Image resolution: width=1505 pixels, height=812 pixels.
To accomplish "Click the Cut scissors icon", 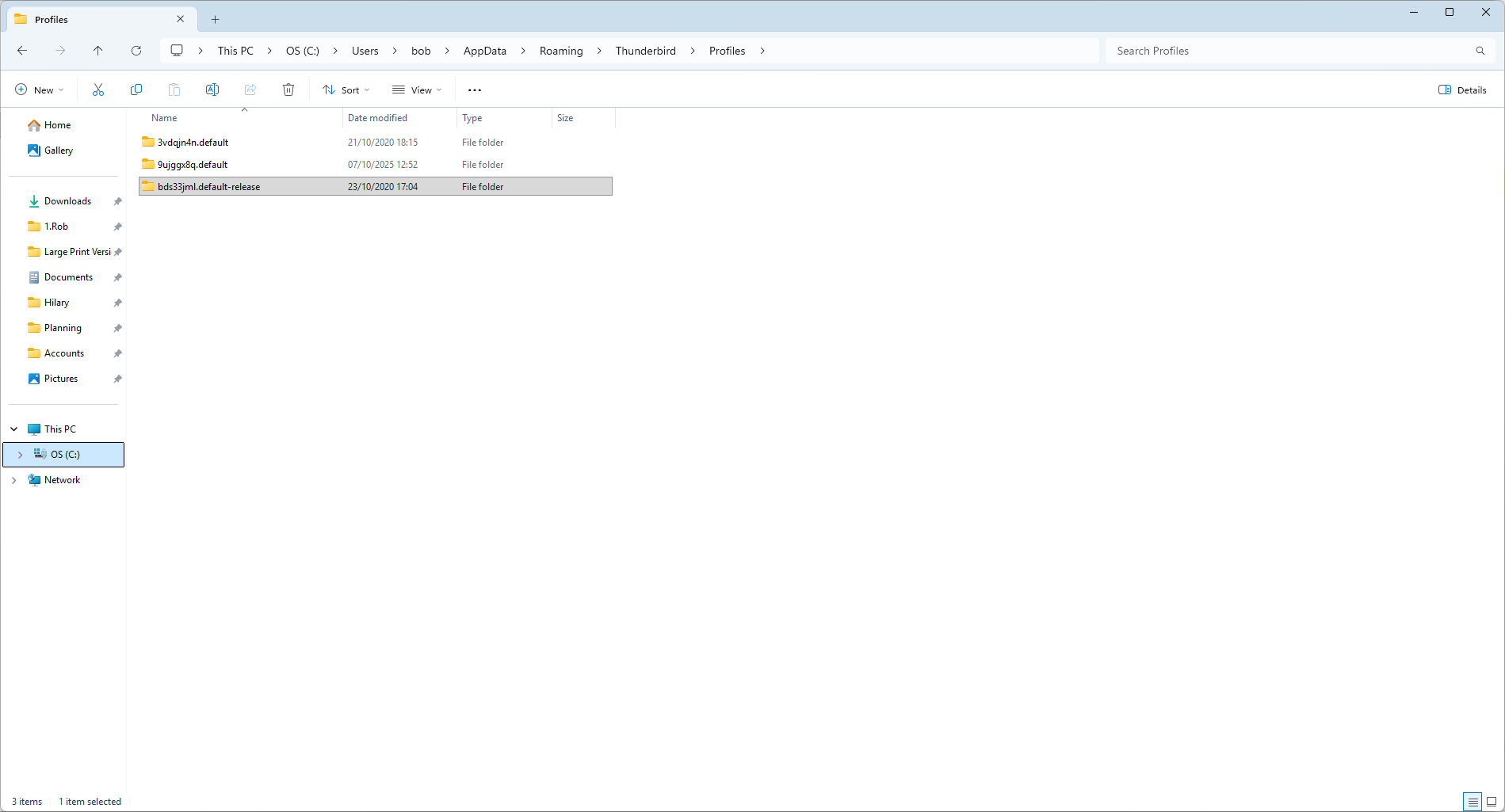I will [x=98, y=90].
